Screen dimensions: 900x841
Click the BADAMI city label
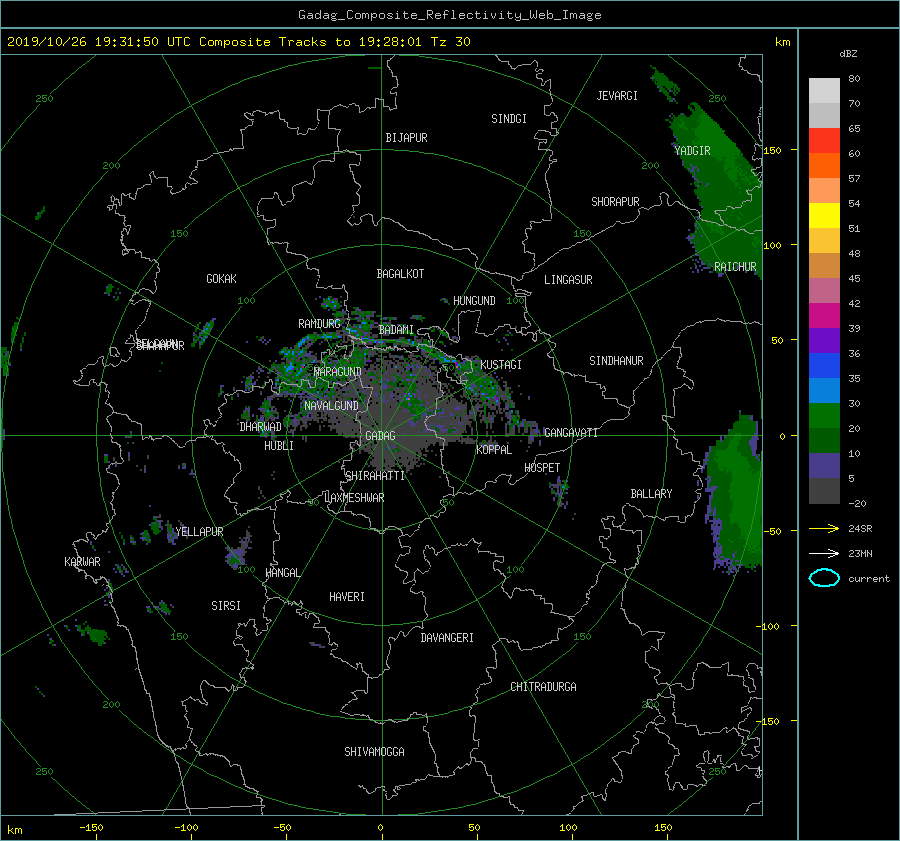pyautogui.click(x=396, y=330)
